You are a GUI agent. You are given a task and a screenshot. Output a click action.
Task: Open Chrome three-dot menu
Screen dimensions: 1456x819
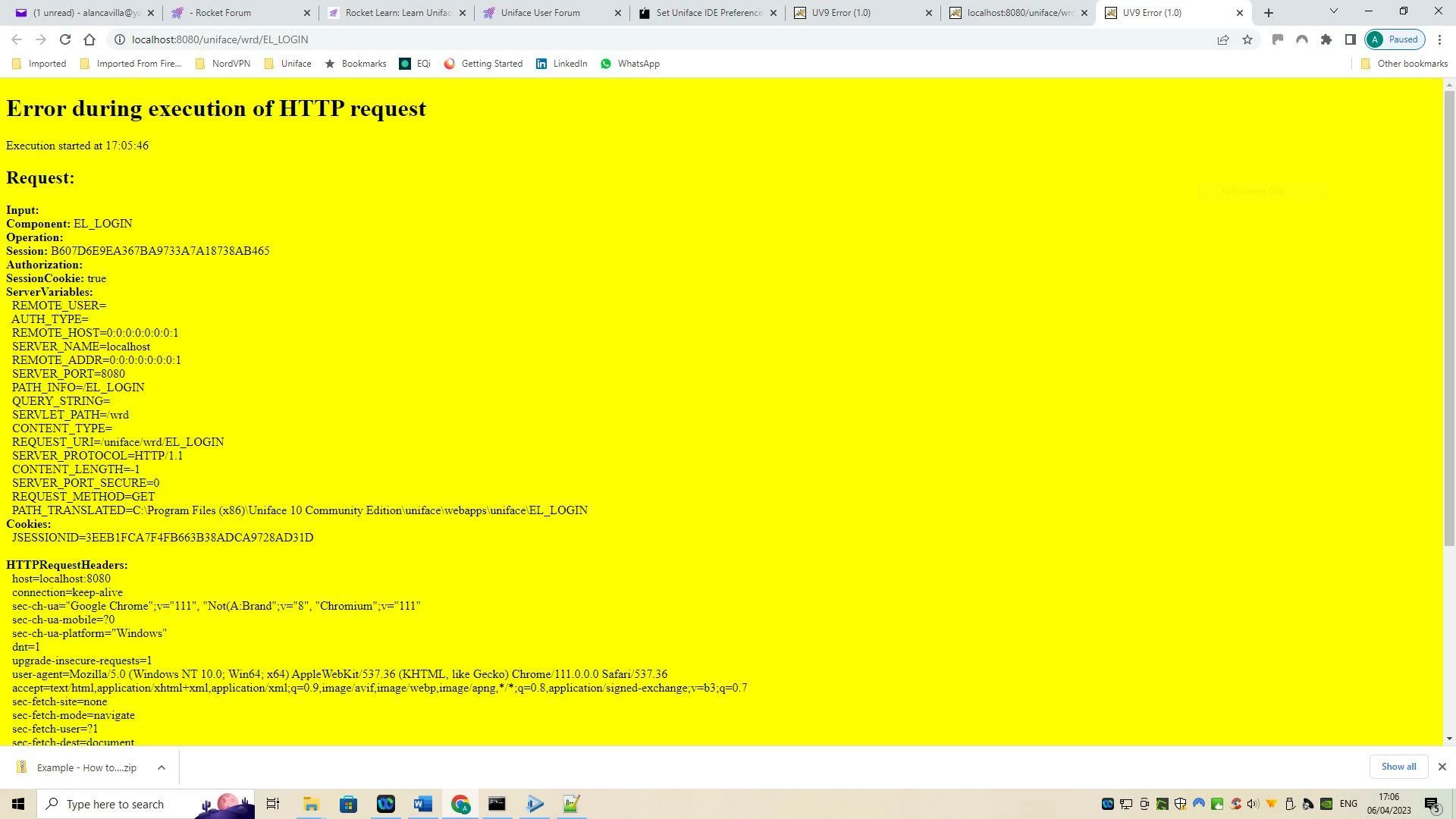(x=1439, y=39)
